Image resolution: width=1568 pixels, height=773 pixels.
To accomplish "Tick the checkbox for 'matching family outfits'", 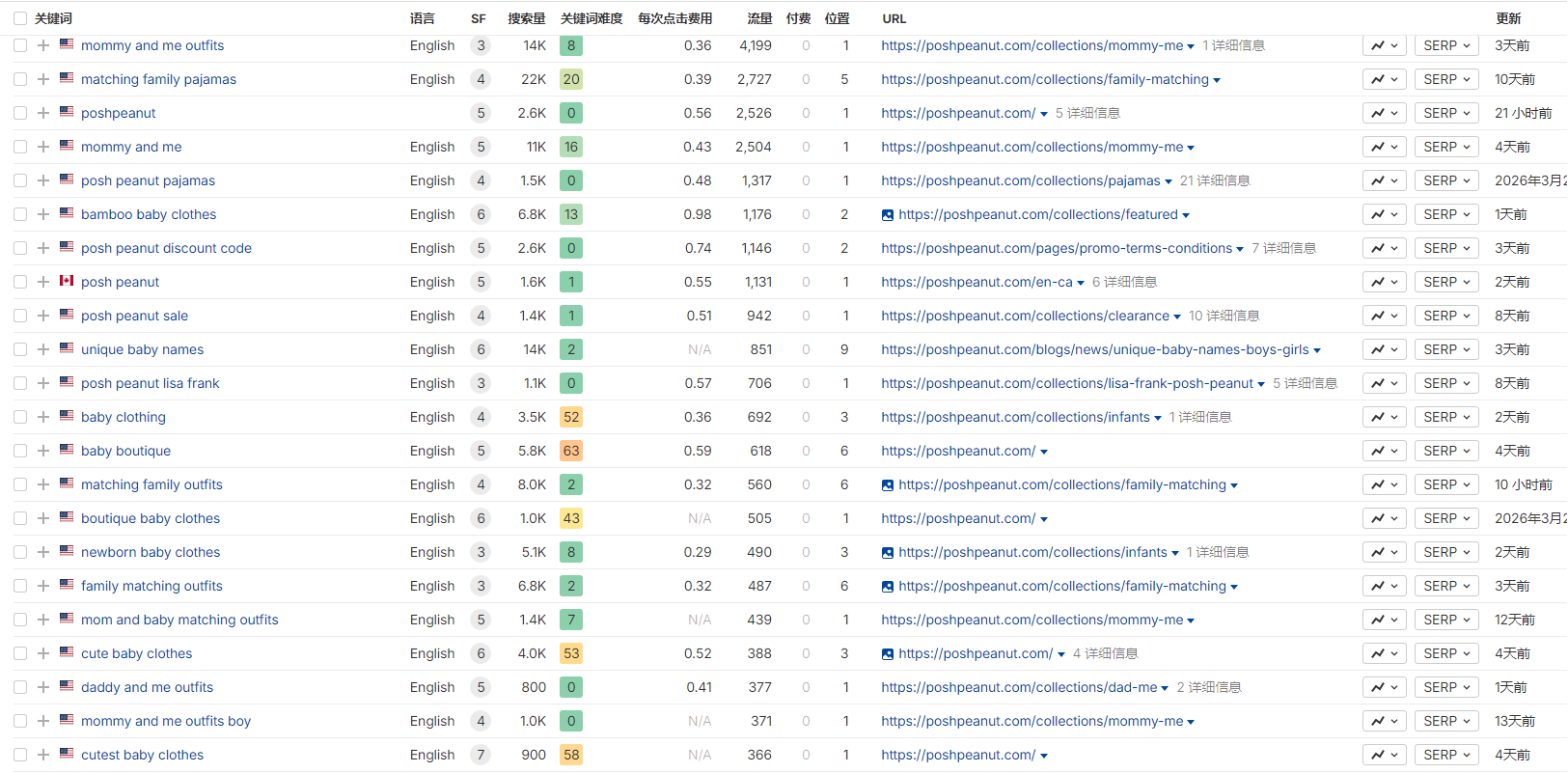I will 20,484.
